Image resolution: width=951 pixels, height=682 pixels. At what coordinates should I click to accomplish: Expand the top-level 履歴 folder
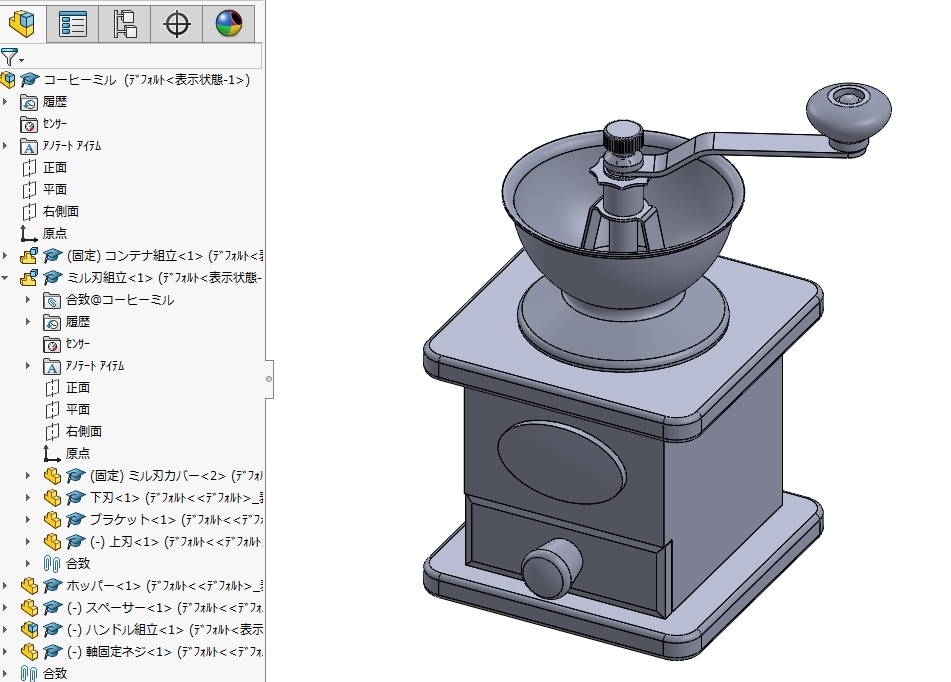(x=6, y=102)
